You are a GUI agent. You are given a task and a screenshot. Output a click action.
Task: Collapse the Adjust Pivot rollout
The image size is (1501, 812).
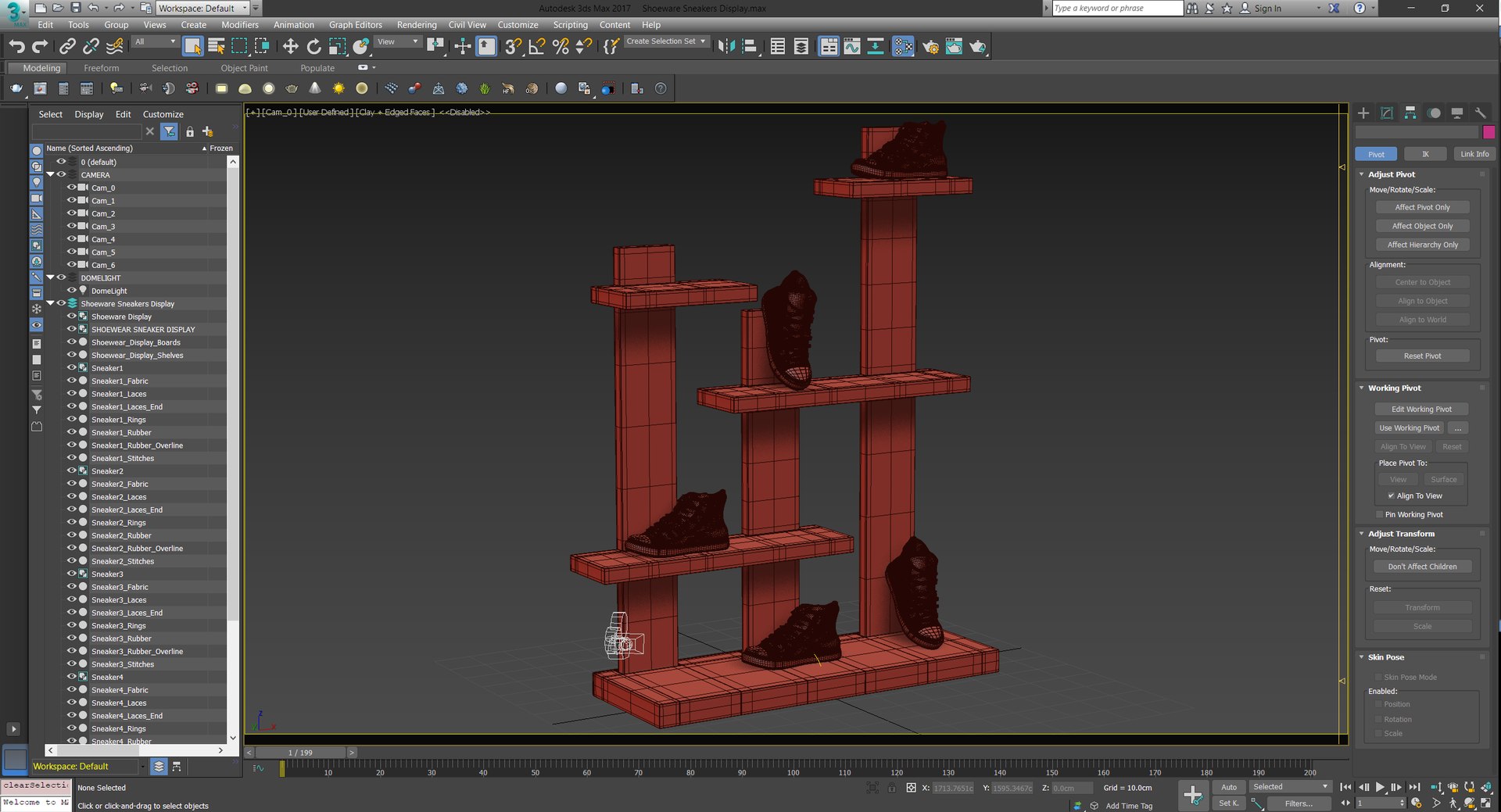pos(1392,174)
